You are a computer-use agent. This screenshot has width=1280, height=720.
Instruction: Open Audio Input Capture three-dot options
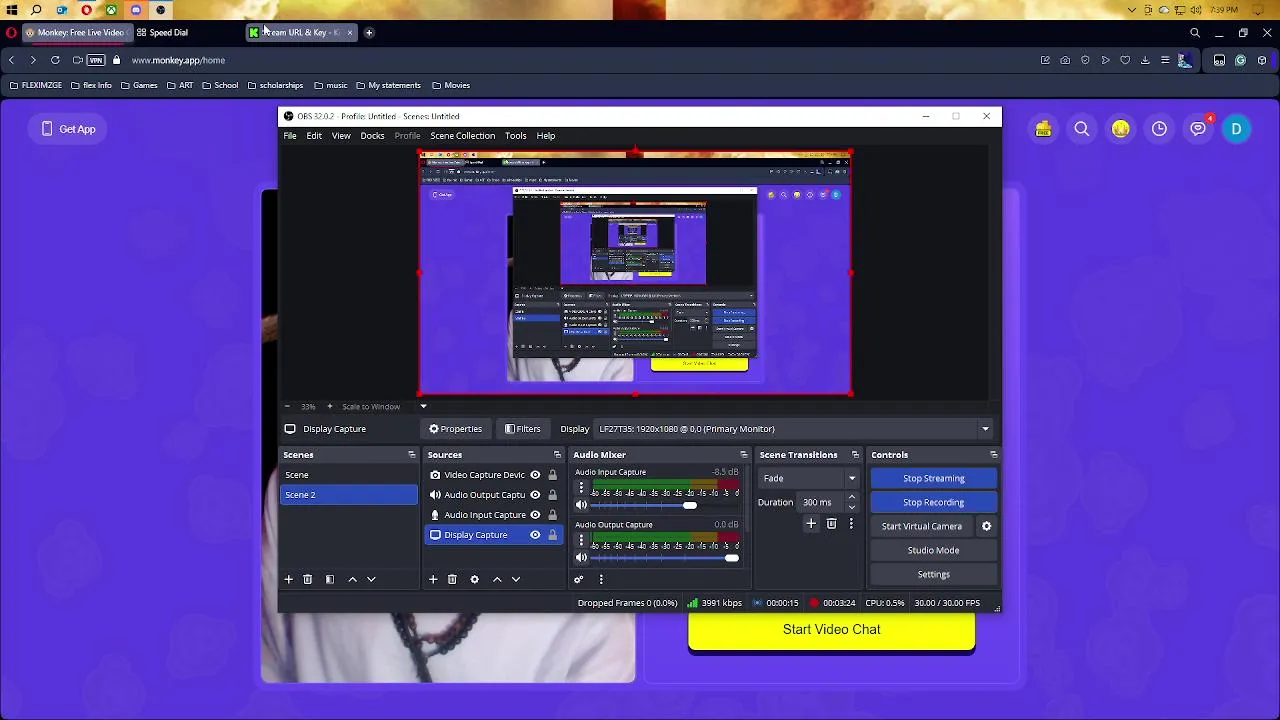[x=581, y=487]
